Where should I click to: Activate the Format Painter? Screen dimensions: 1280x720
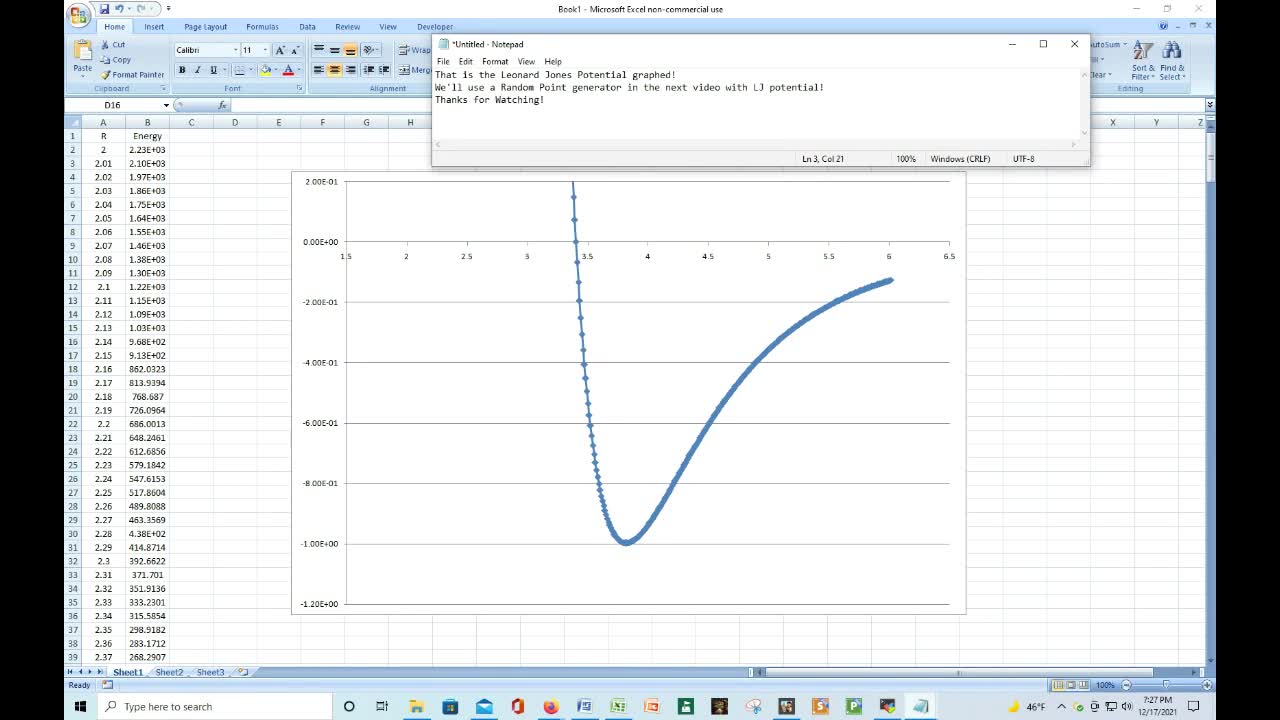coord(131,75)
